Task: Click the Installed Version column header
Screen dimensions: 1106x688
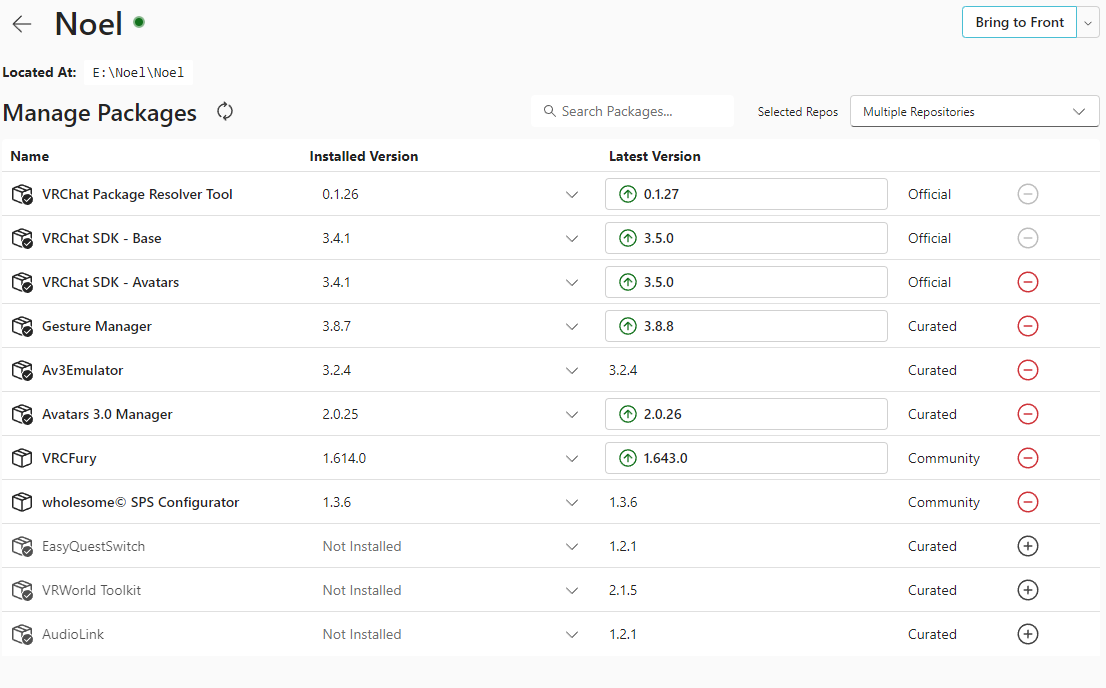Action: [364, 157]
